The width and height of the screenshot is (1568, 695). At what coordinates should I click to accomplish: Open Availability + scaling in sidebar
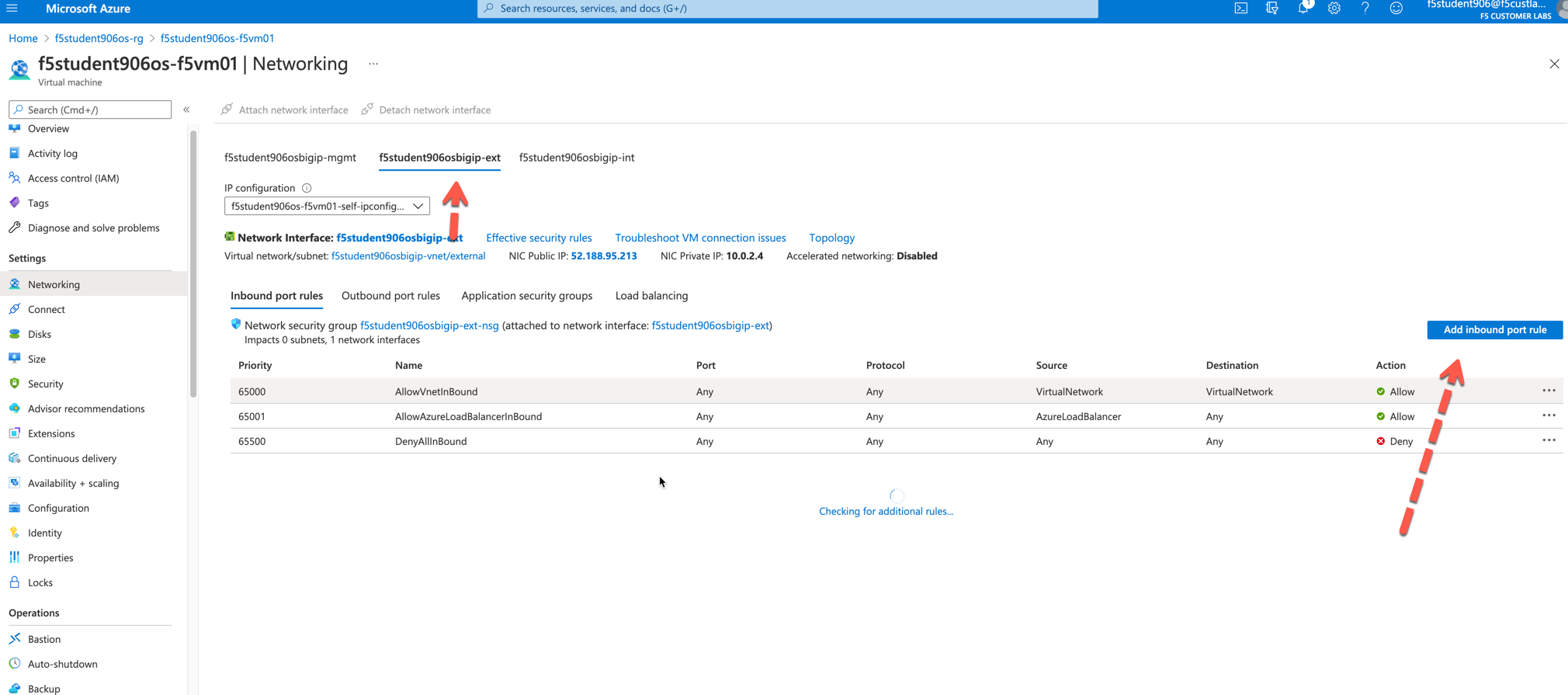point(74,483)
